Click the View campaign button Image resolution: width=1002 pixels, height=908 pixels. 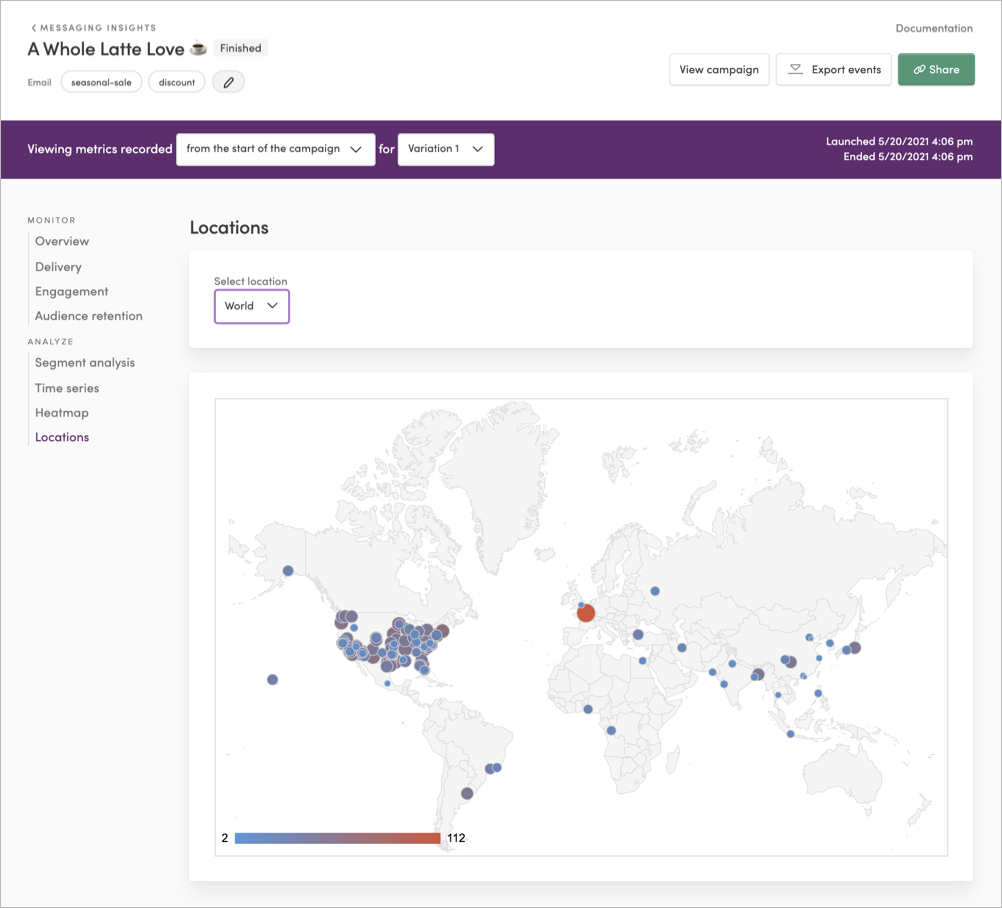point(719,69)
